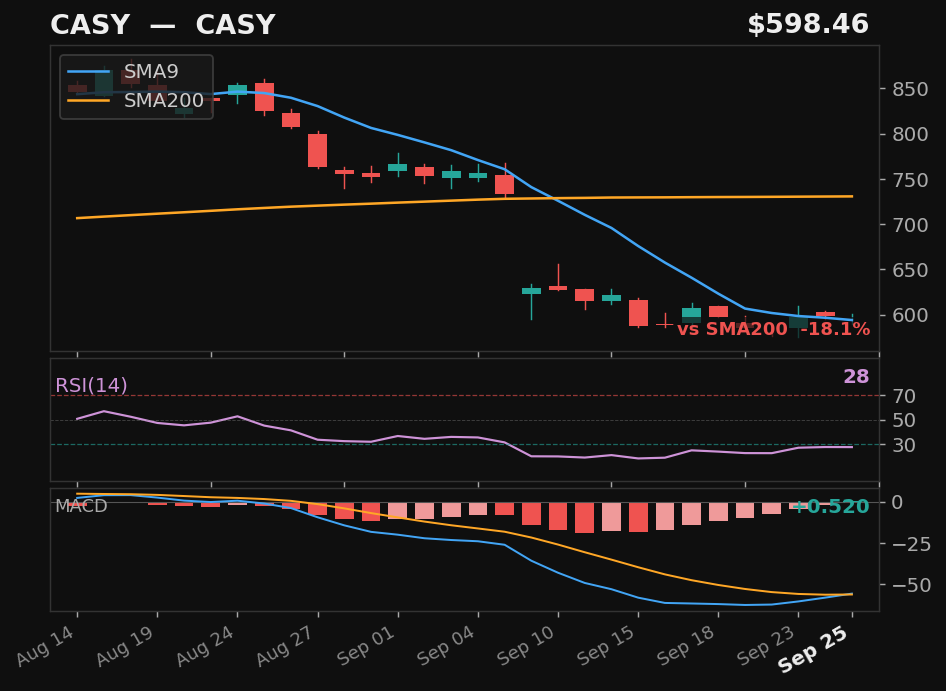This screenshot has width=946, height=691.
Task: Click the Sep 15 date label
Action: pos(607,646)
